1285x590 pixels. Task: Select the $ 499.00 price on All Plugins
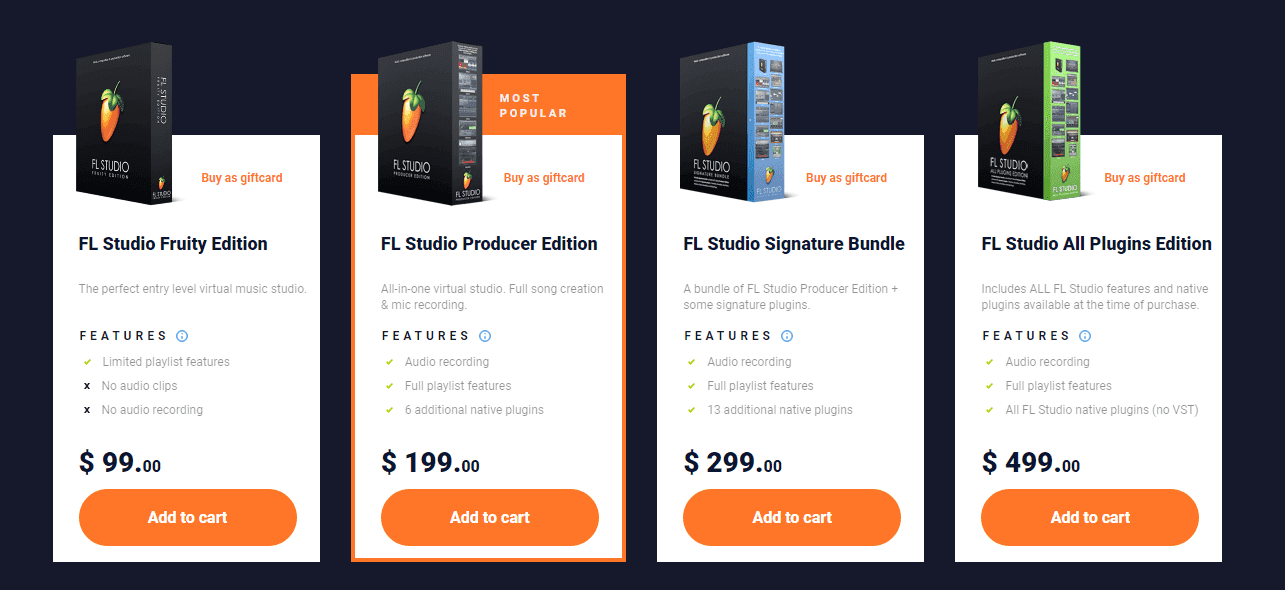pos(1031,463)
